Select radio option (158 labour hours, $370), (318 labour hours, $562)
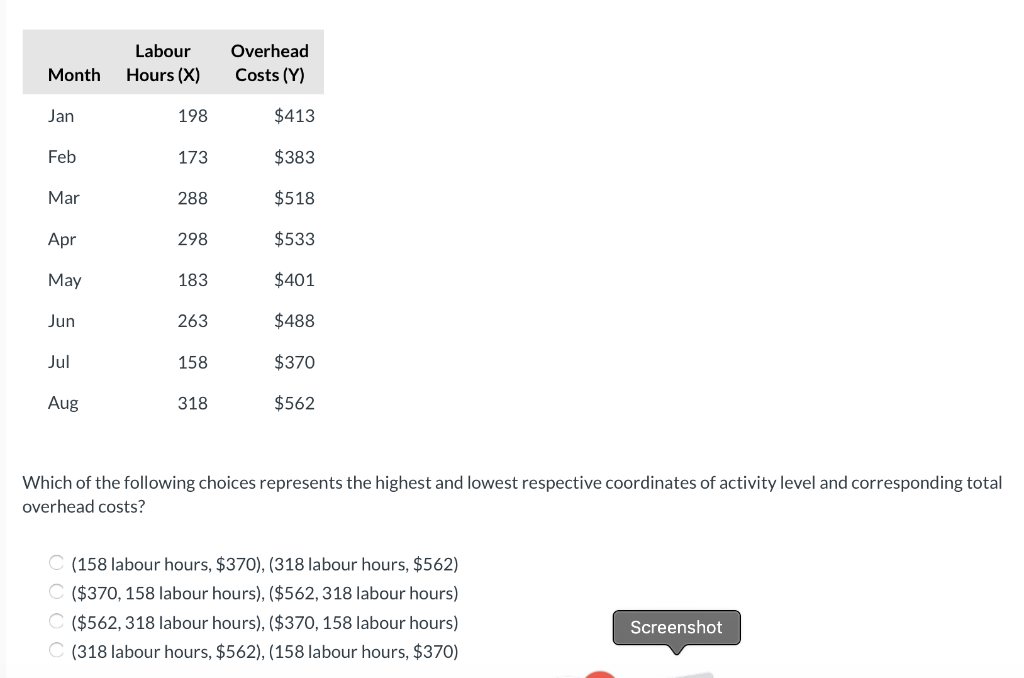The image size is (1024, 678). coord(57,562)
